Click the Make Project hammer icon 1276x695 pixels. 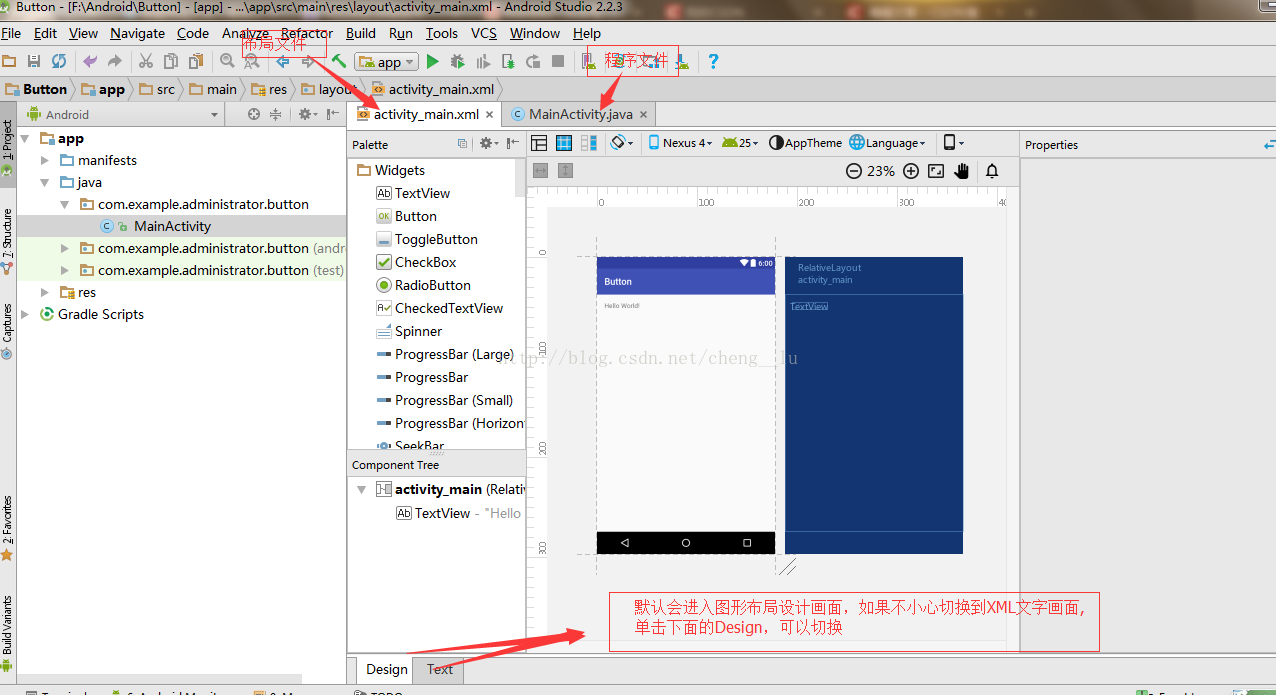click(339, 61)
